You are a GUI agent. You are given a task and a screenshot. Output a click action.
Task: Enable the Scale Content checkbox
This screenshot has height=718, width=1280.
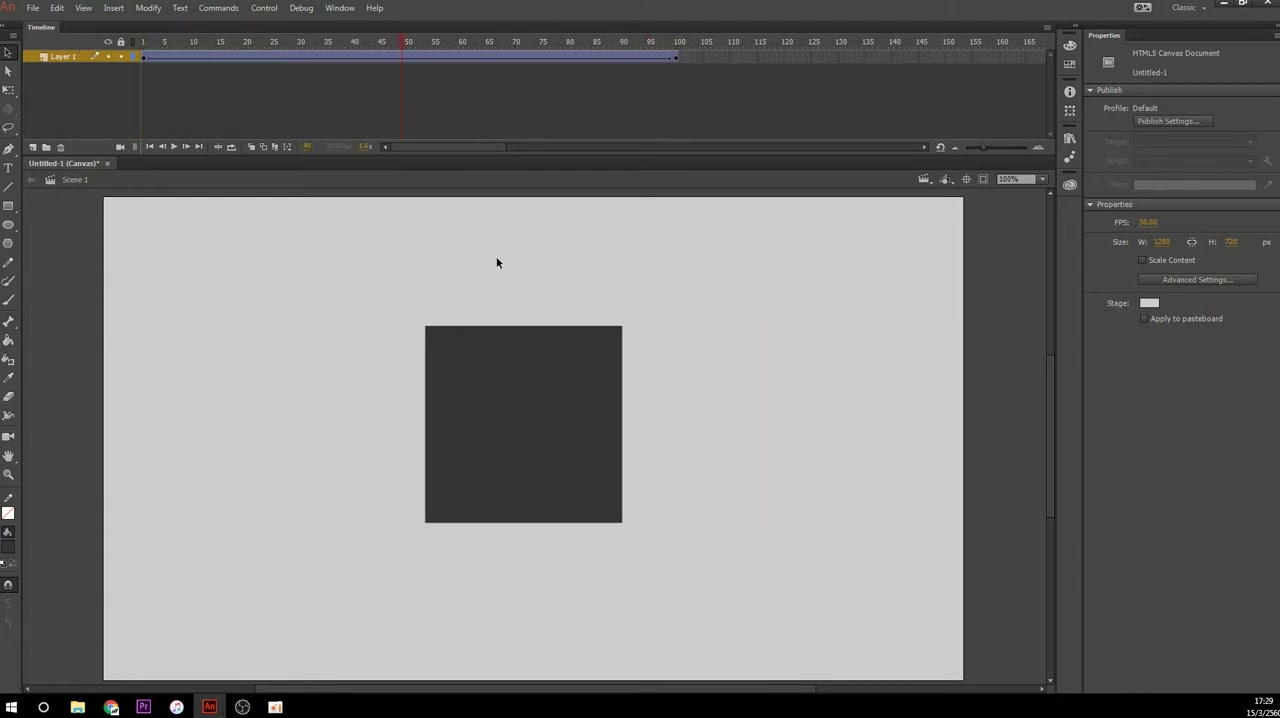point(1142,260)
